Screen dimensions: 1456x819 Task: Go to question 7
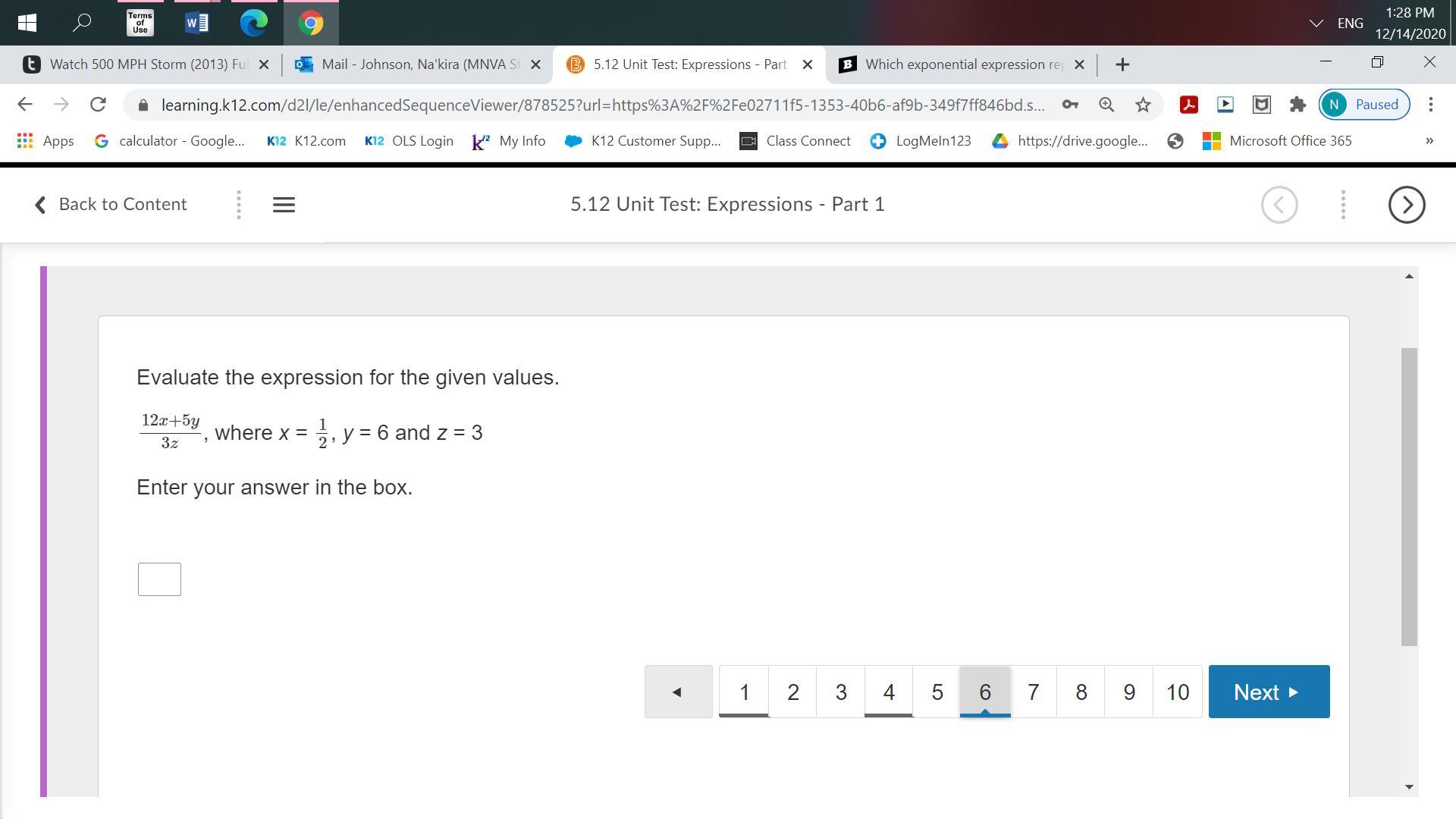coord(1033,692)
